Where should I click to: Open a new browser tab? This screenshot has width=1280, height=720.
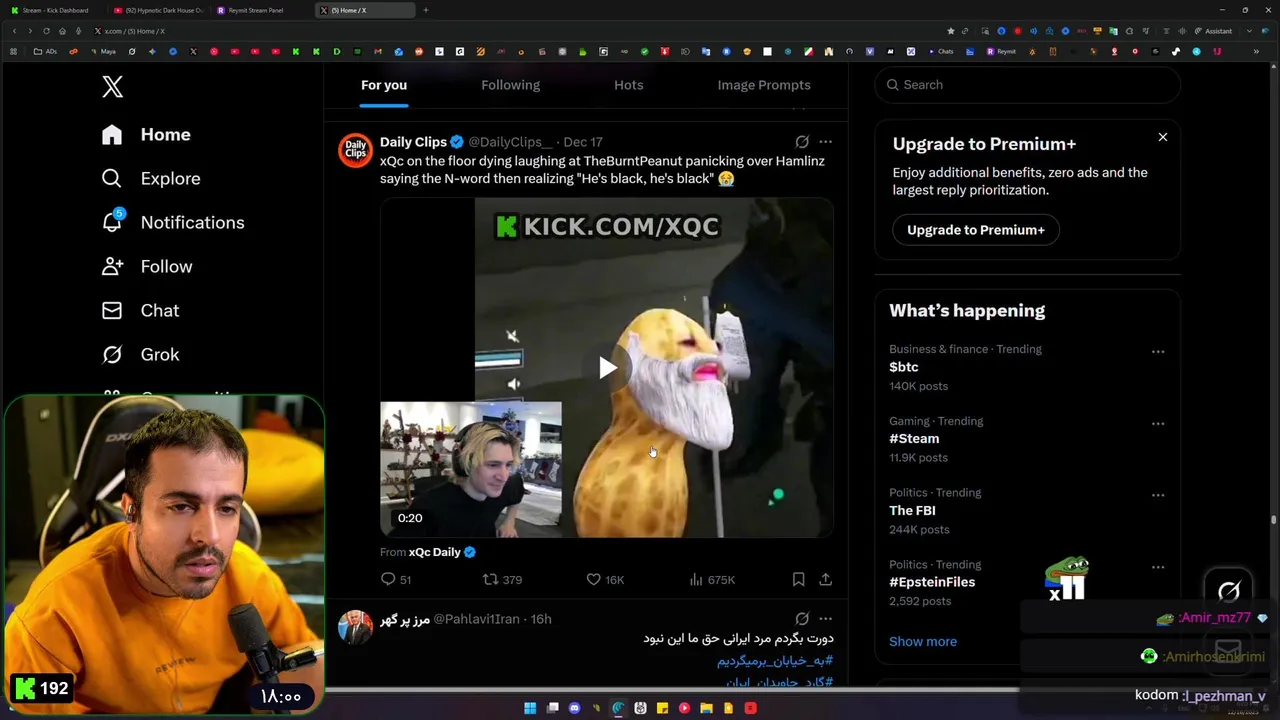425,10
